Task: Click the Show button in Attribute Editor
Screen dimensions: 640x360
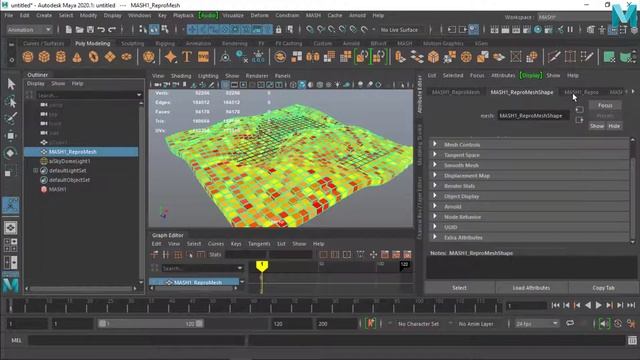Action: [597, 126]
